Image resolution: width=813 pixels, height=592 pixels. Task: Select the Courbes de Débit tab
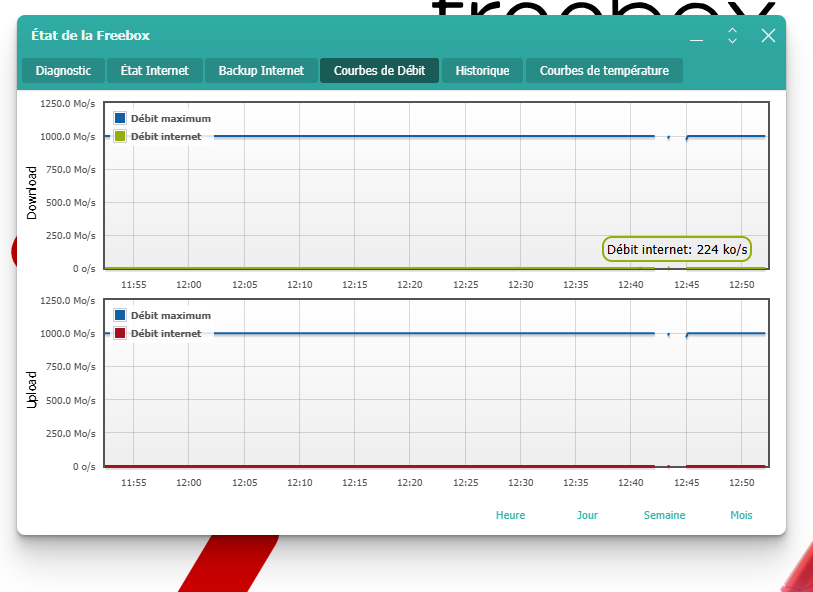380,71
